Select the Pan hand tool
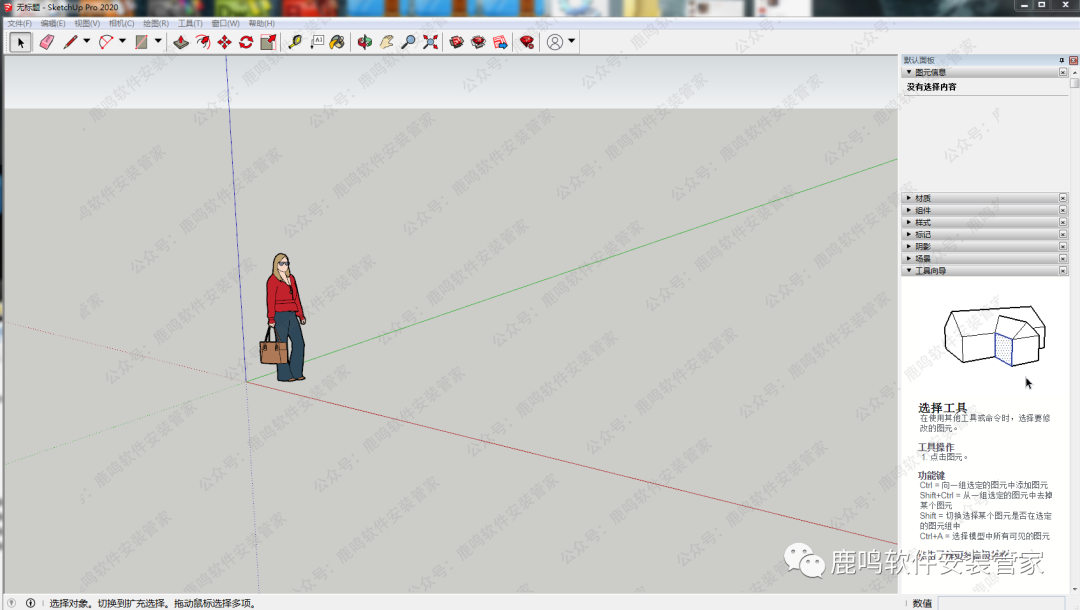 tap(386, 42)
